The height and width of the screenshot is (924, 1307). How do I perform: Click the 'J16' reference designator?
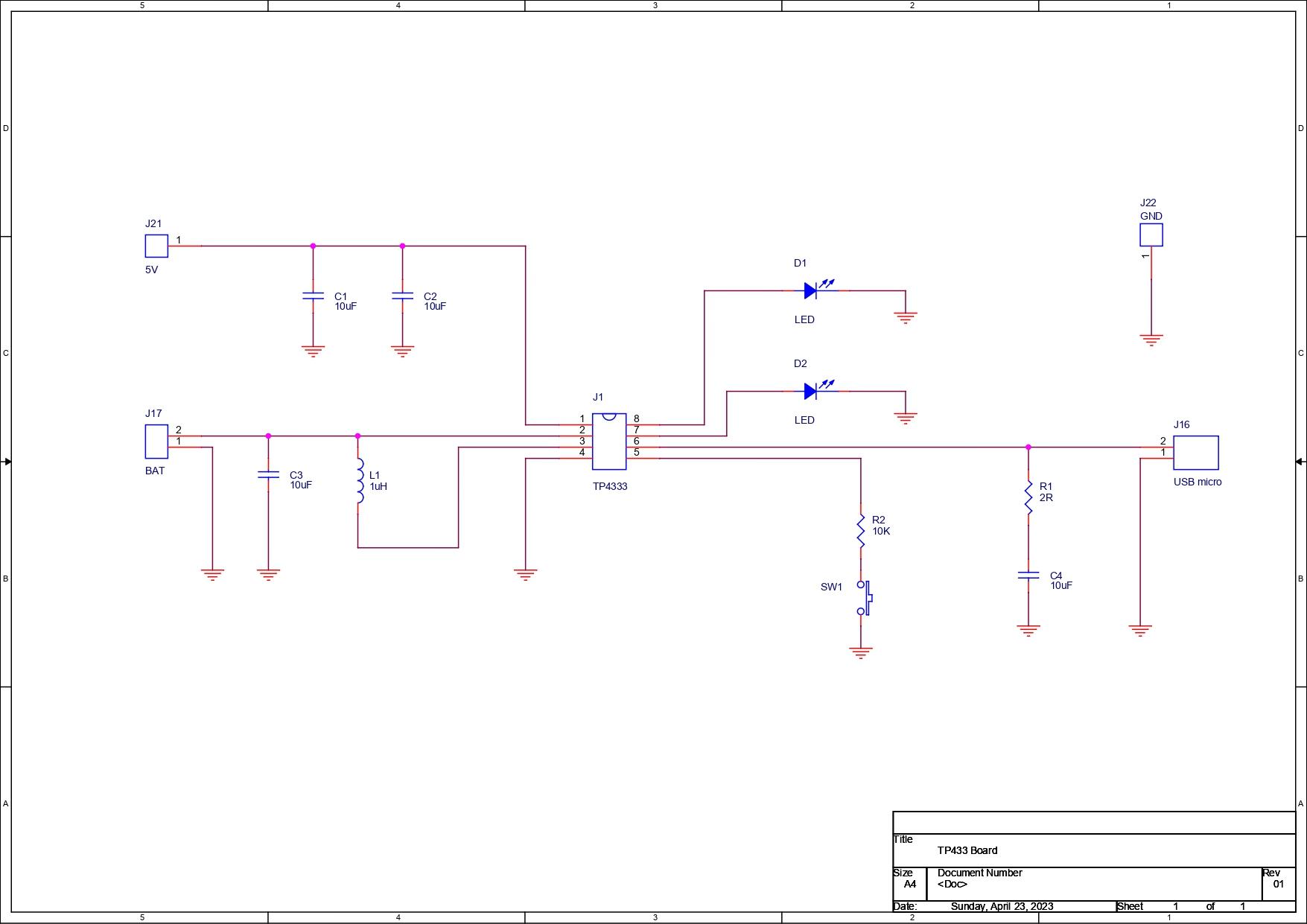[x=1182, y=424]
